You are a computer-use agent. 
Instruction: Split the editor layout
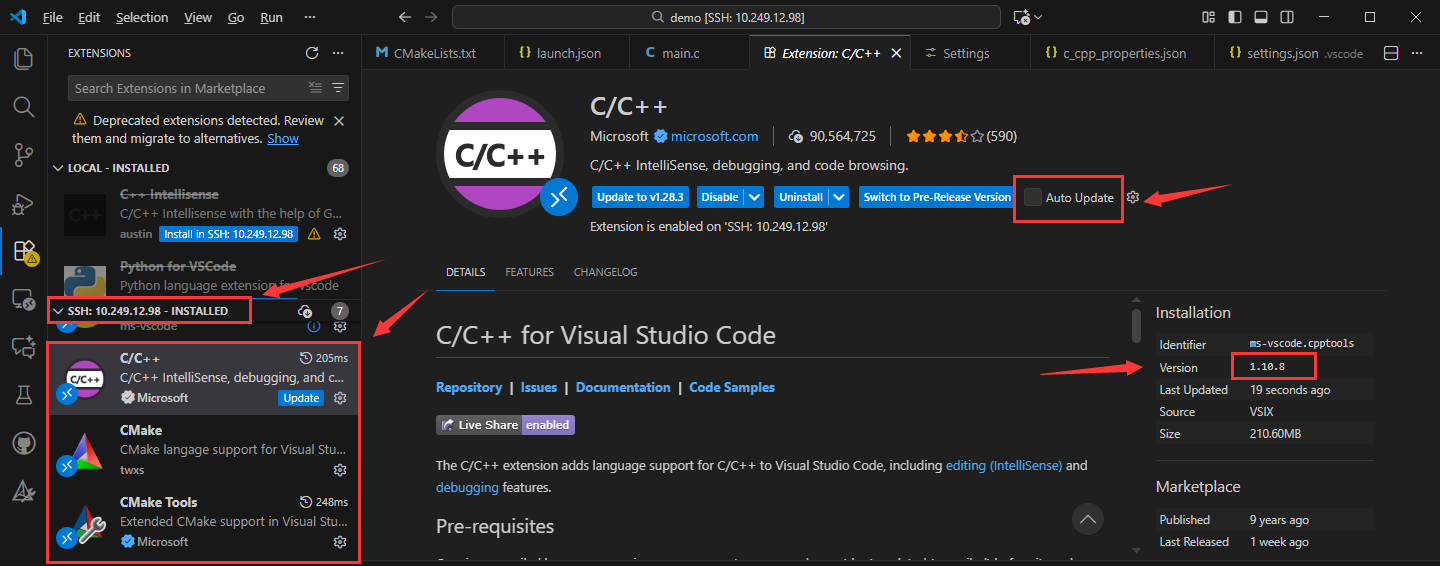click(x=1391, y=53)
